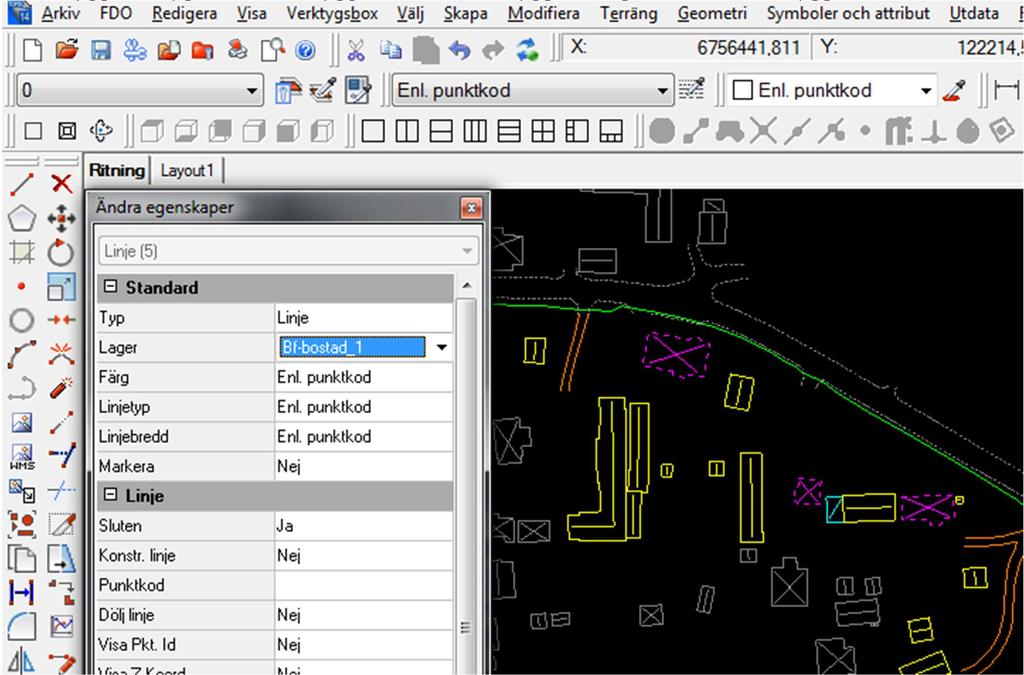This screenshot has width=1024, height=675.
Task: Select the four-viewport grid layout
Action: pos(542,131)
